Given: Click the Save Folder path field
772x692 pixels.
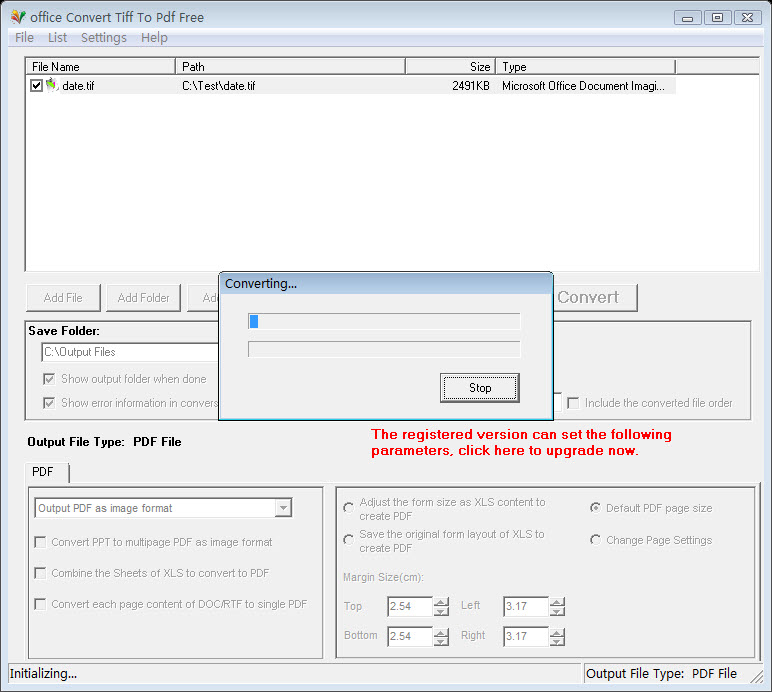Looking at the screenshot, I should [130, 352].
